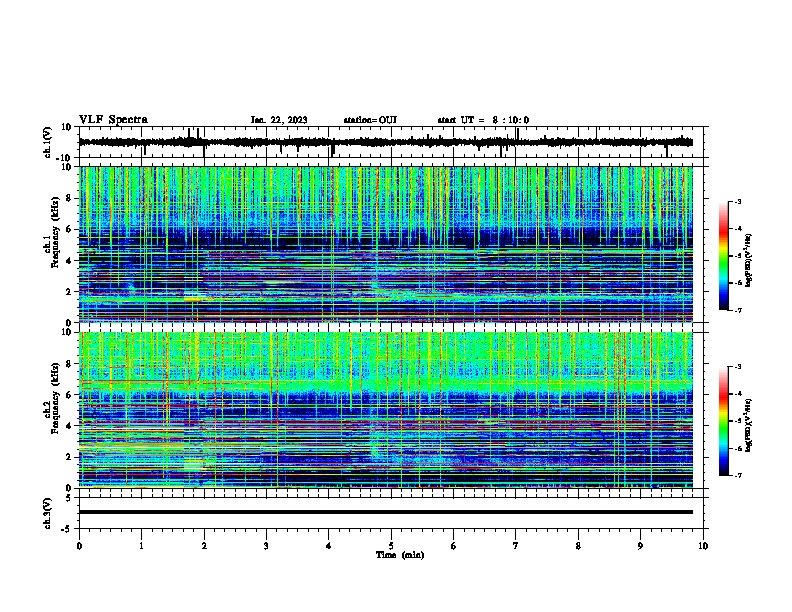Viewport: 792px width, 612px height.
Task: Click the time axis tick label "1"
Action: tap(141, 546)
